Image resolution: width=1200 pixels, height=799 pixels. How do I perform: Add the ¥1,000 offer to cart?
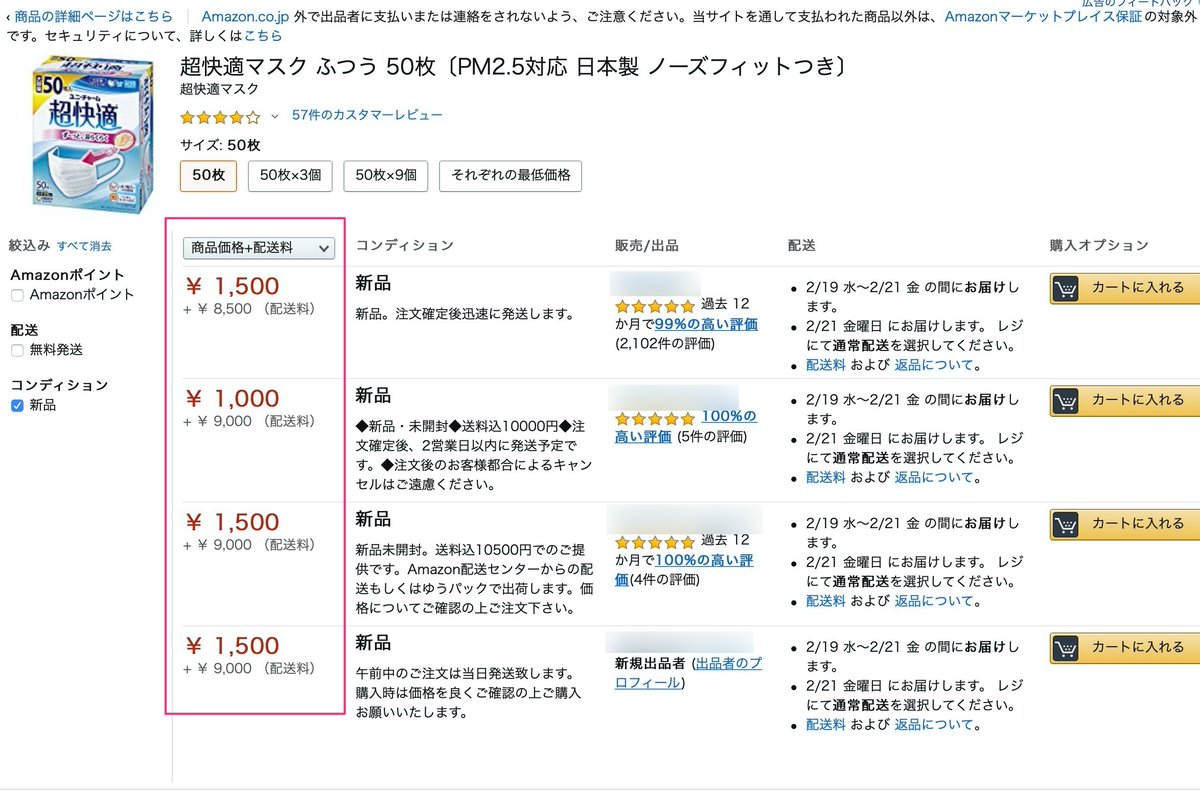[1124, 400]
